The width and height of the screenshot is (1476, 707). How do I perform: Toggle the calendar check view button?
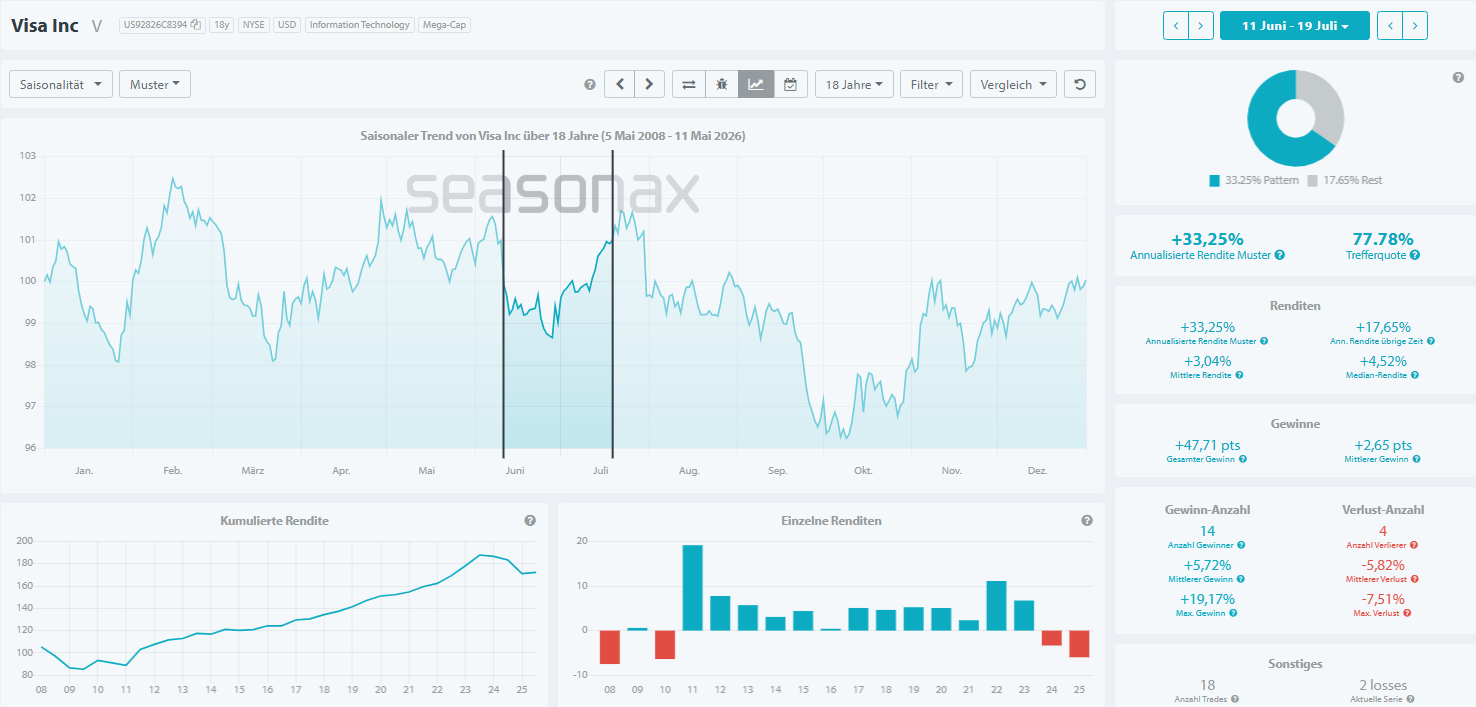[790, 85]
